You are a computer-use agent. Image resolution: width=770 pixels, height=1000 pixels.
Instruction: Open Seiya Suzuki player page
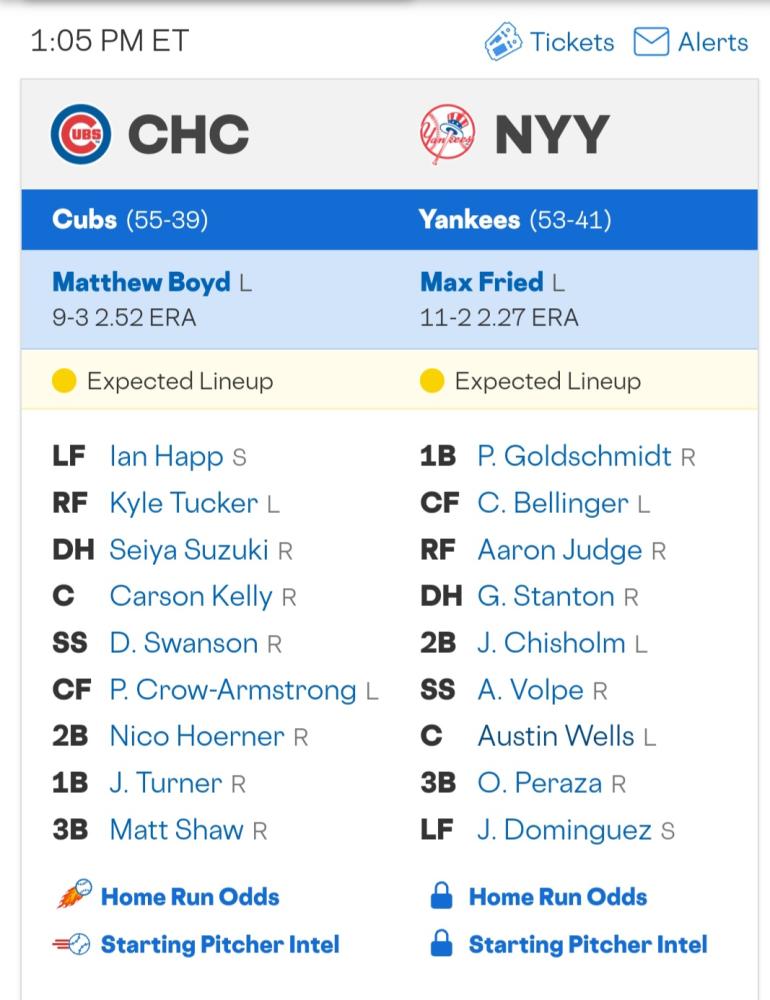click(x=189, y=550)
